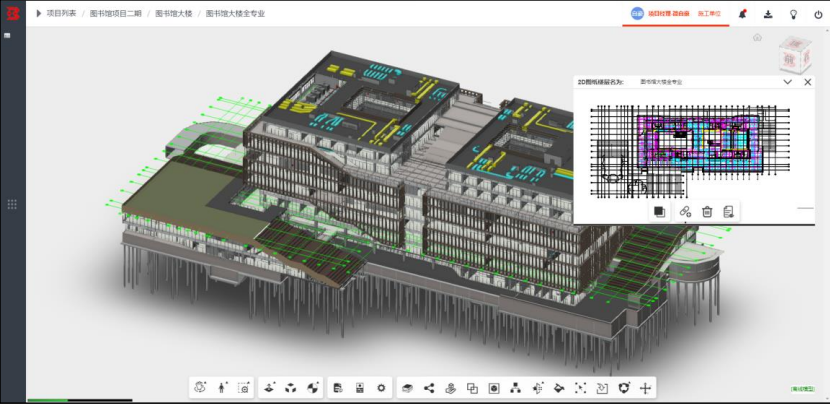Click the exploded cube model tool
This screenshot has width=830, height=404.
[291, 388]
